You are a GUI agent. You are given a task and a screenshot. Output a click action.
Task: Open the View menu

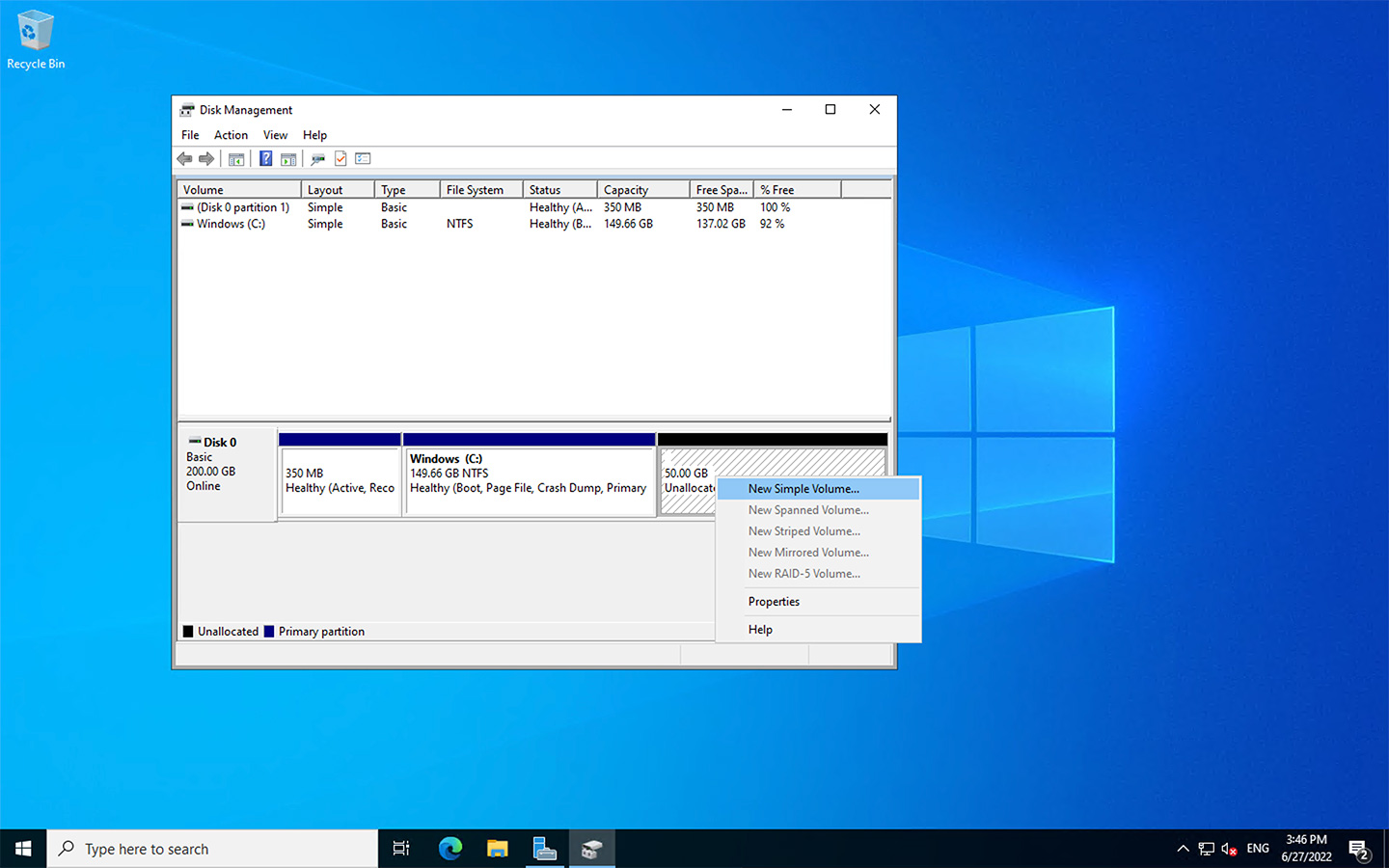275,135
